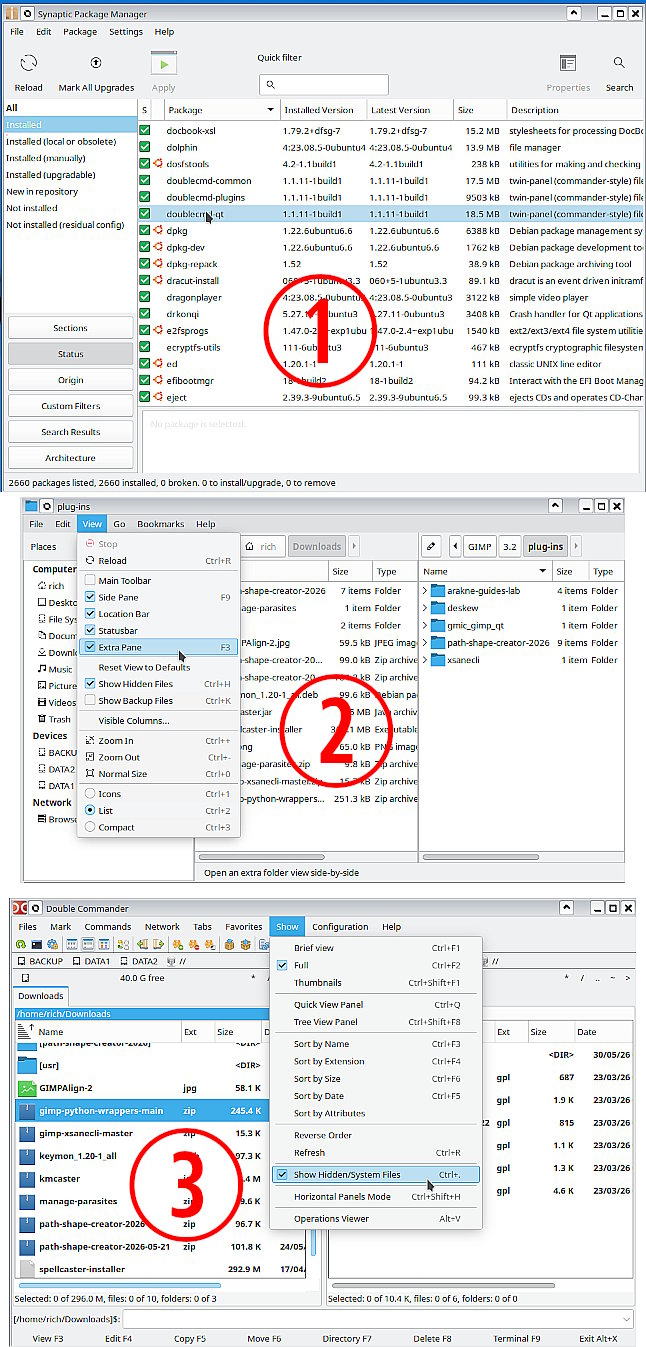646x1347 pixels.
Task: Click GIMPAlign-2 jpg file icon
Action: pyautogui.click(x=28, y=1087)
